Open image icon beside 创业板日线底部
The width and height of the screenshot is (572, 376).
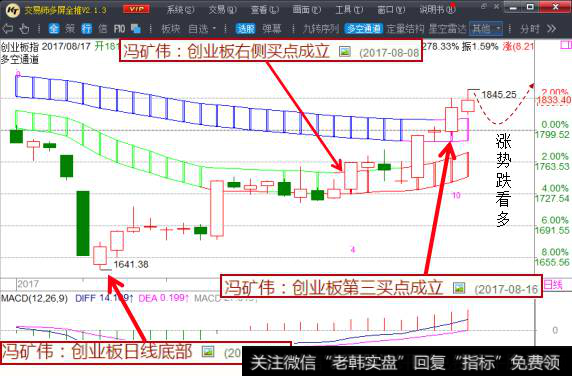(208, 352)
